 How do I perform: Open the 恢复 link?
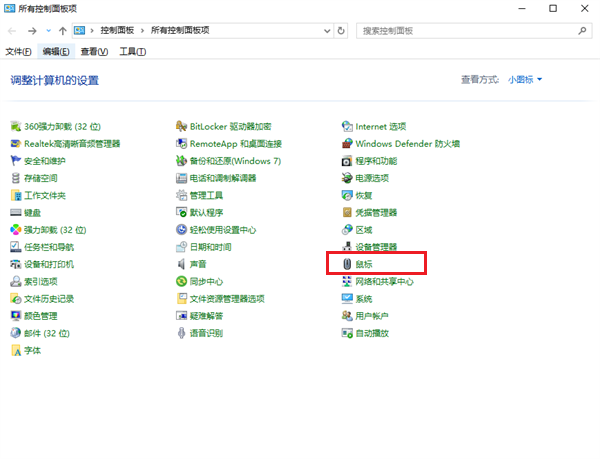pos(364,195)
